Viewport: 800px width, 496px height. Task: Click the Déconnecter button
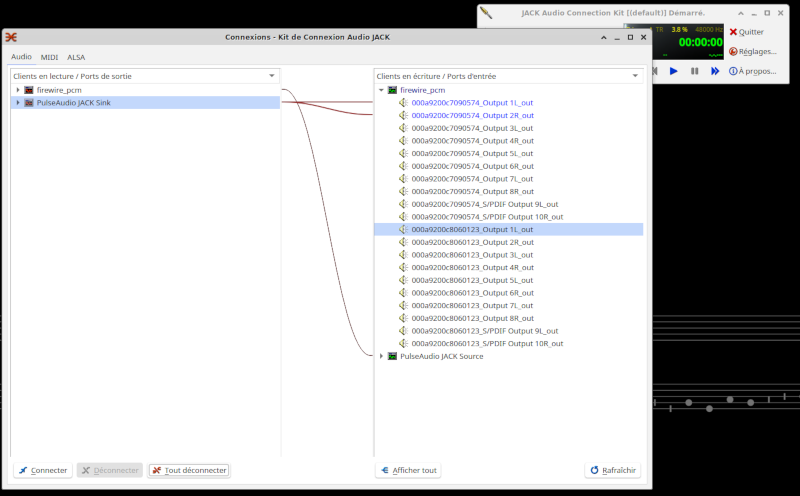(x=110, y=470)
